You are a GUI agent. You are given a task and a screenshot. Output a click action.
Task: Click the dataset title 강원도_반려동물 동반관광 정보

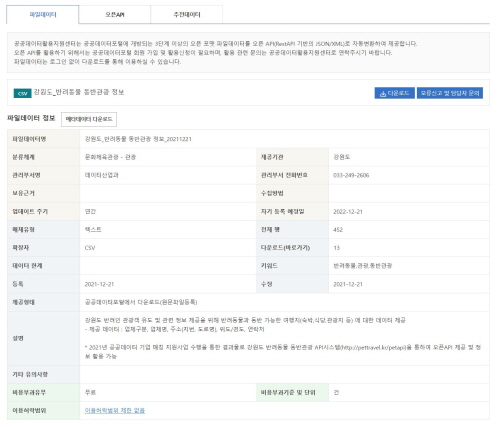point(79,92)
